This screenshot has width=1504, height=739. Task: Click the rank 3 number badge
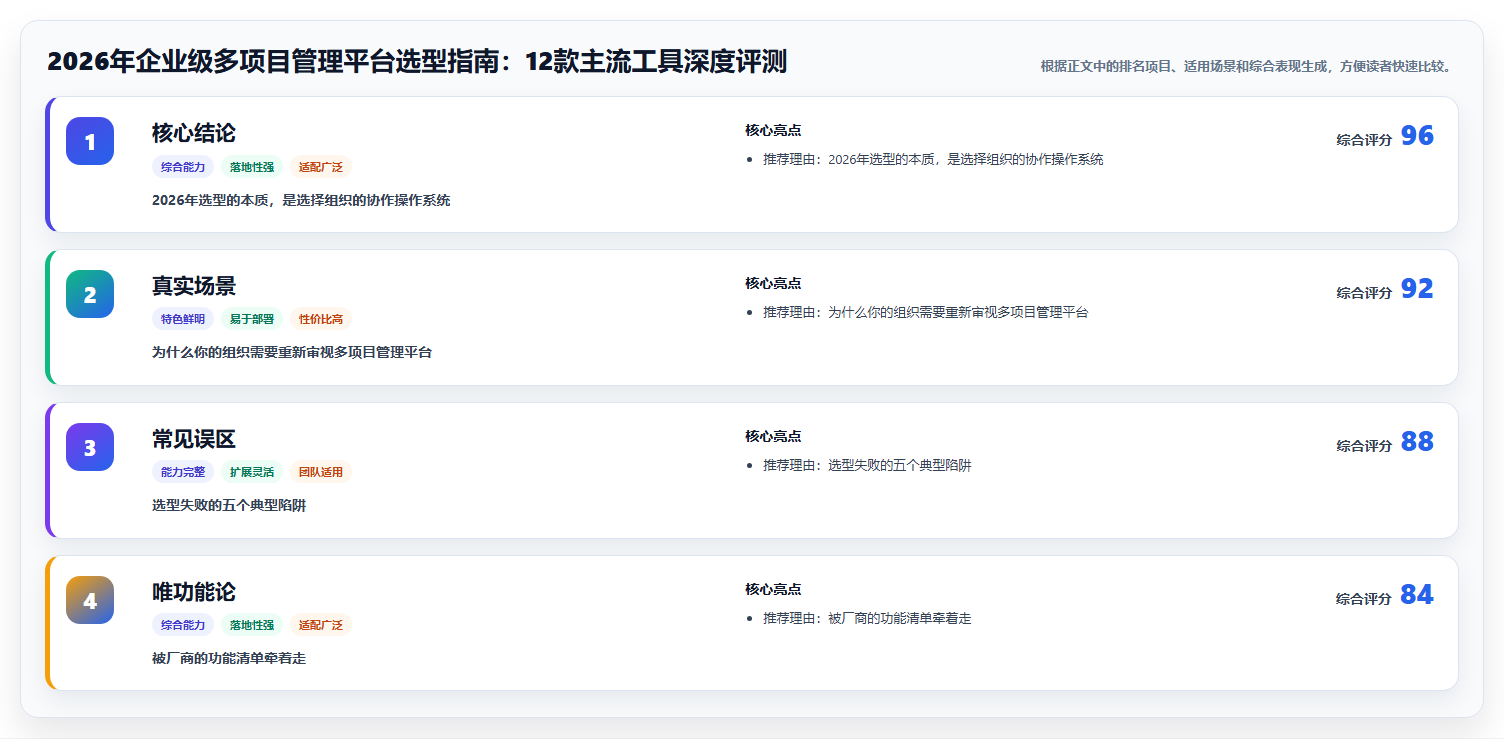(90, 447)
